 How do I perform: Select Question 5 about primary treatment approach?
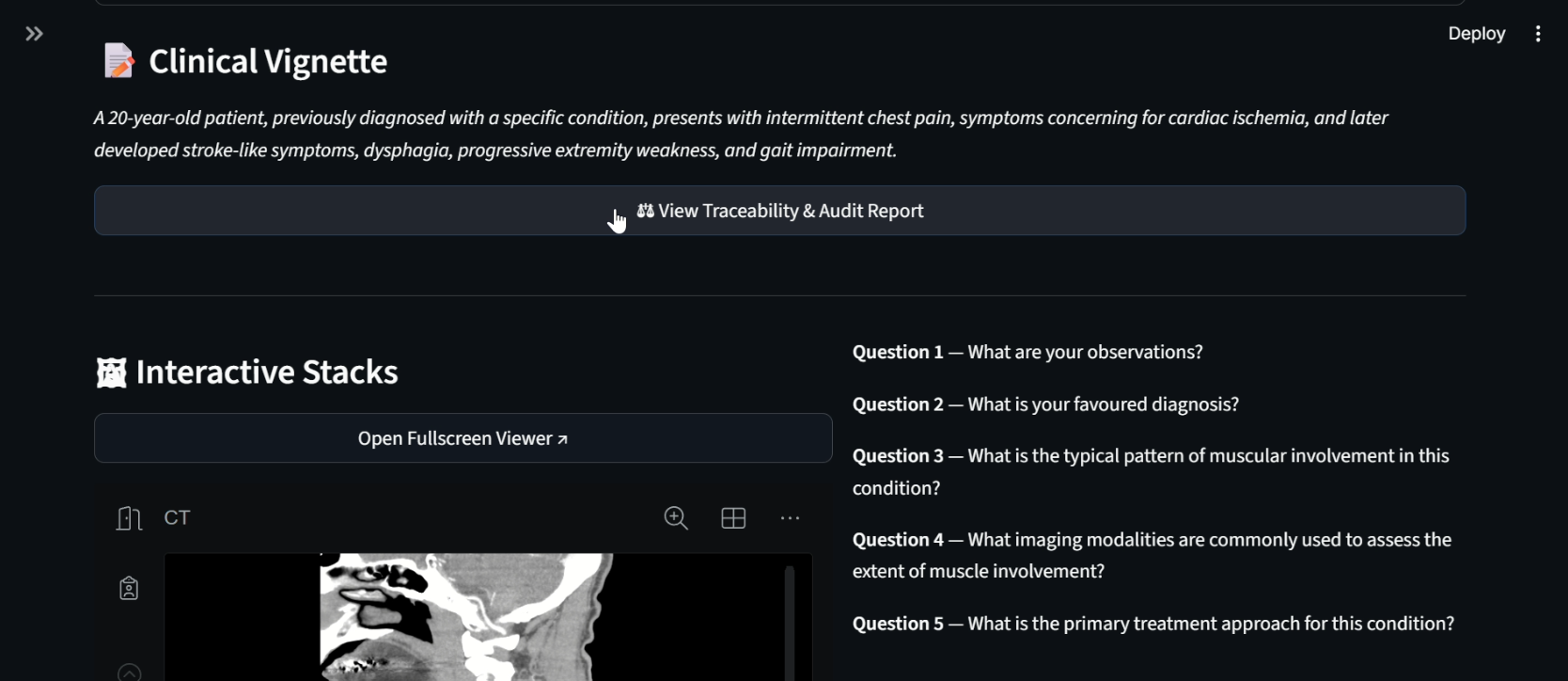point(1153,624)
